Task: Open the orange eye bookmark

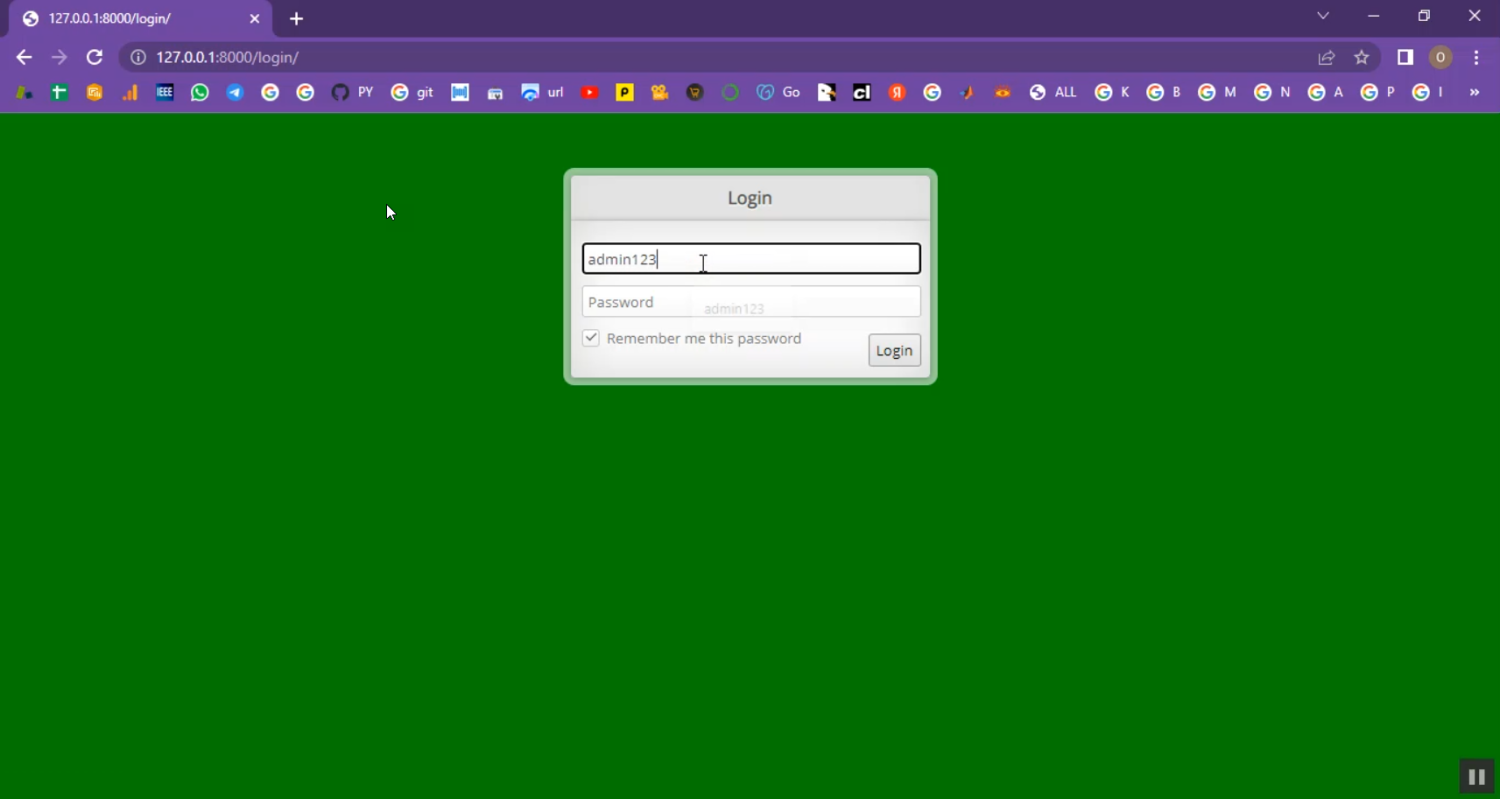Action: pyautogui.click(x=1003, y=92)
